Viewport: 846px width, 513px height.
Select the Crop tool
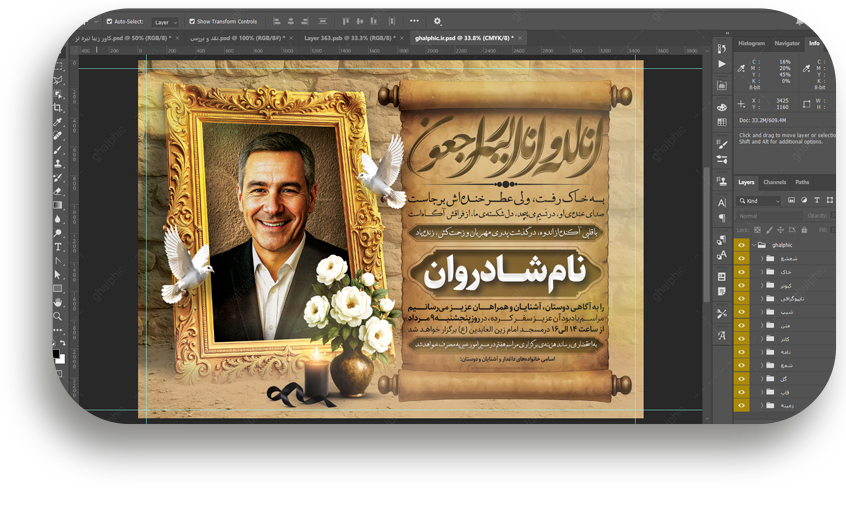pyautogui.click(x=59, y=107)
